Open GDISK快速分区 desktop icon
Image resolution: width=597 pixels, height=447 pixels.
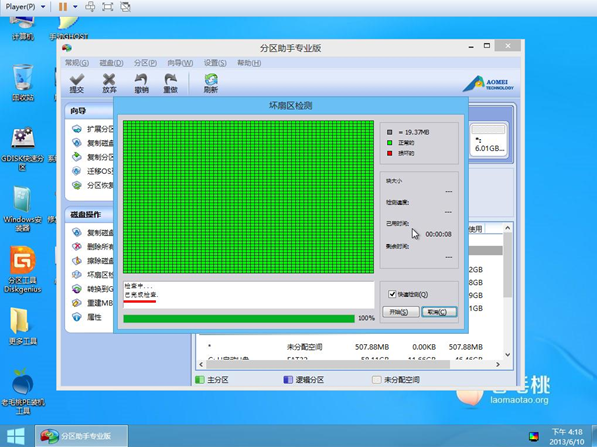click(x=23, y=149)
